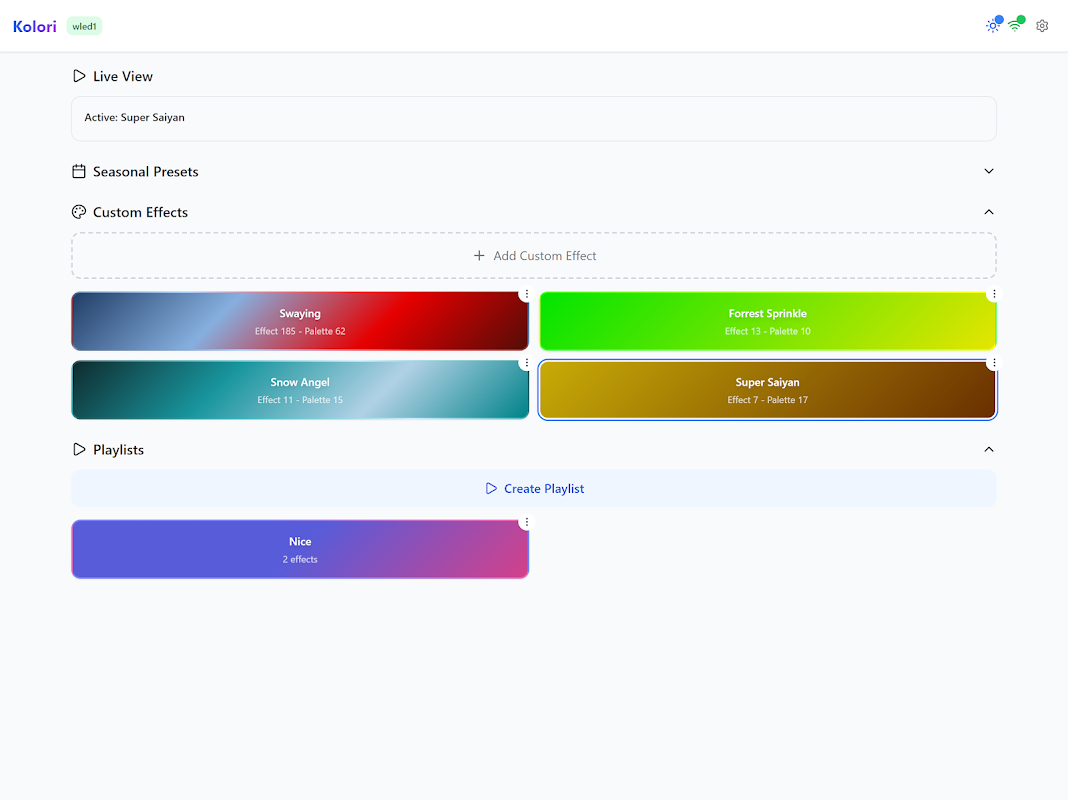This screenshot has width=1068, height=800.
Task: Select the Super Saiyan effect card
Action: (768, 390)
